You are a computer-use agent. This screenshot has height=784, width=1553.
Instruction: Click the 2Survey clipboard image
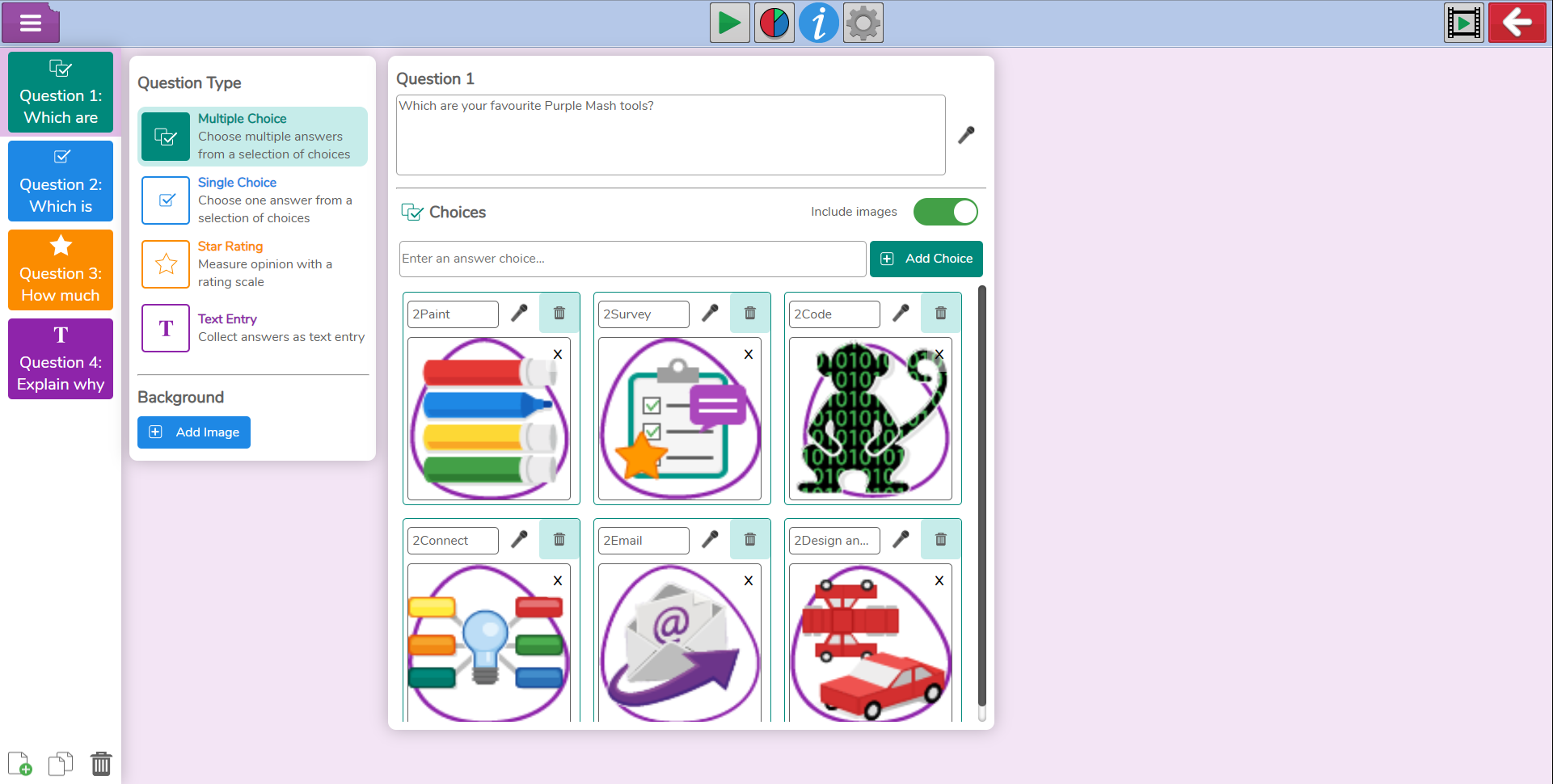click(679, 419)
